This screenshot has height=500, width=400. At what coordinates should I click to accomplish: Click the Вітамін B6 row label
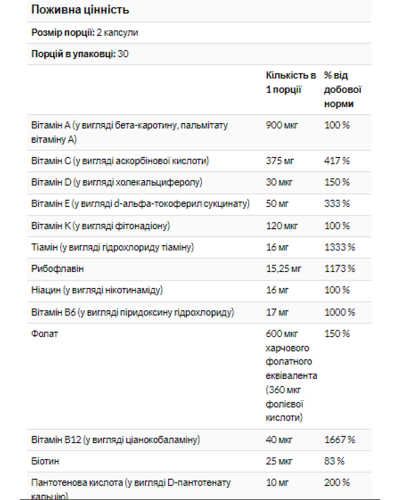(133, 312)
